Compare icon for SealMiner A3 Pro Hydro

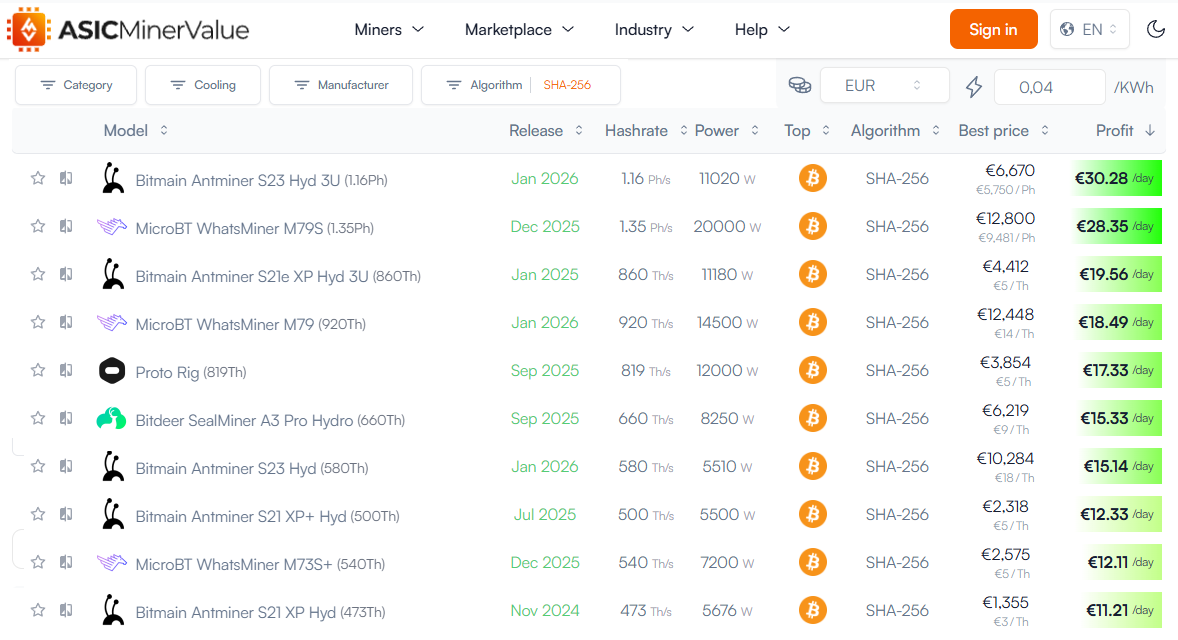[66, 418]
